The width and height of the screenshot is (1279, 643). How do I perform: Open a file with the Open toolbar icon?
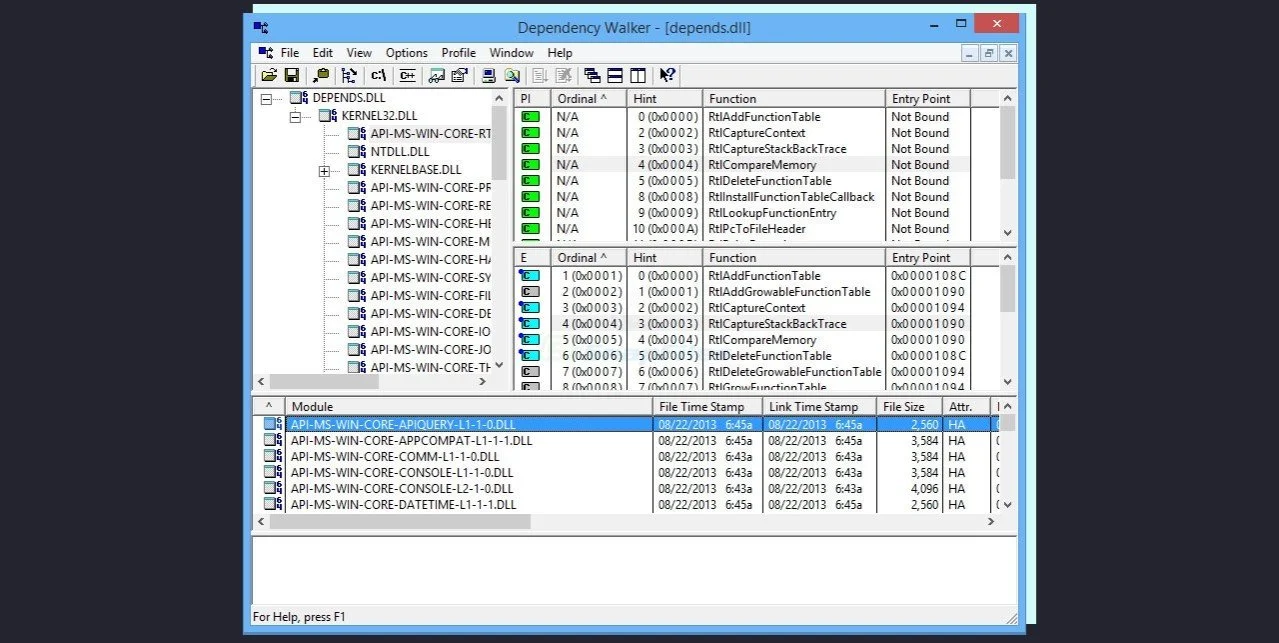(x=269, y=75)
